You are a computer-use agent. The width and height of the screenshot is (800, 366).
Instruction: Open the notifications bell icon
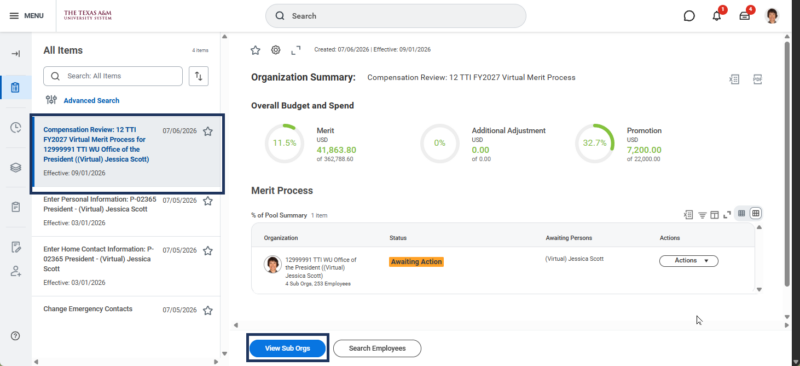(716, 16)
